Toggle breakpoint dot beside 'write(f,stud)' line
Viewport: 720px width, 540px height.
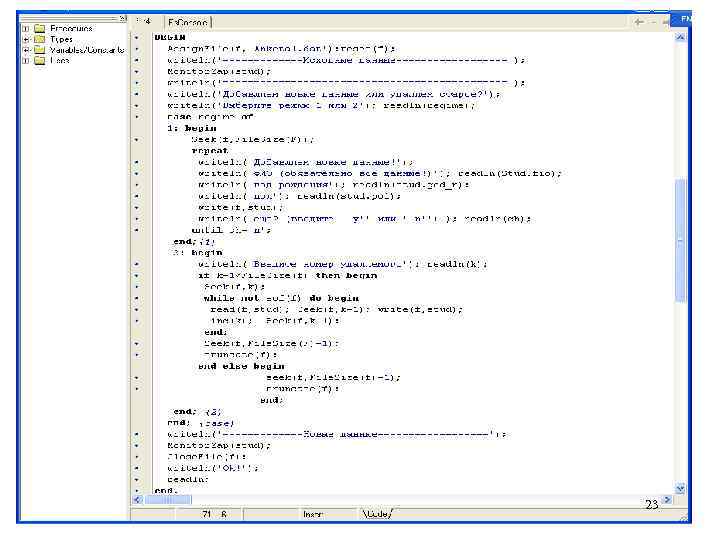click(x=137, y=208)
